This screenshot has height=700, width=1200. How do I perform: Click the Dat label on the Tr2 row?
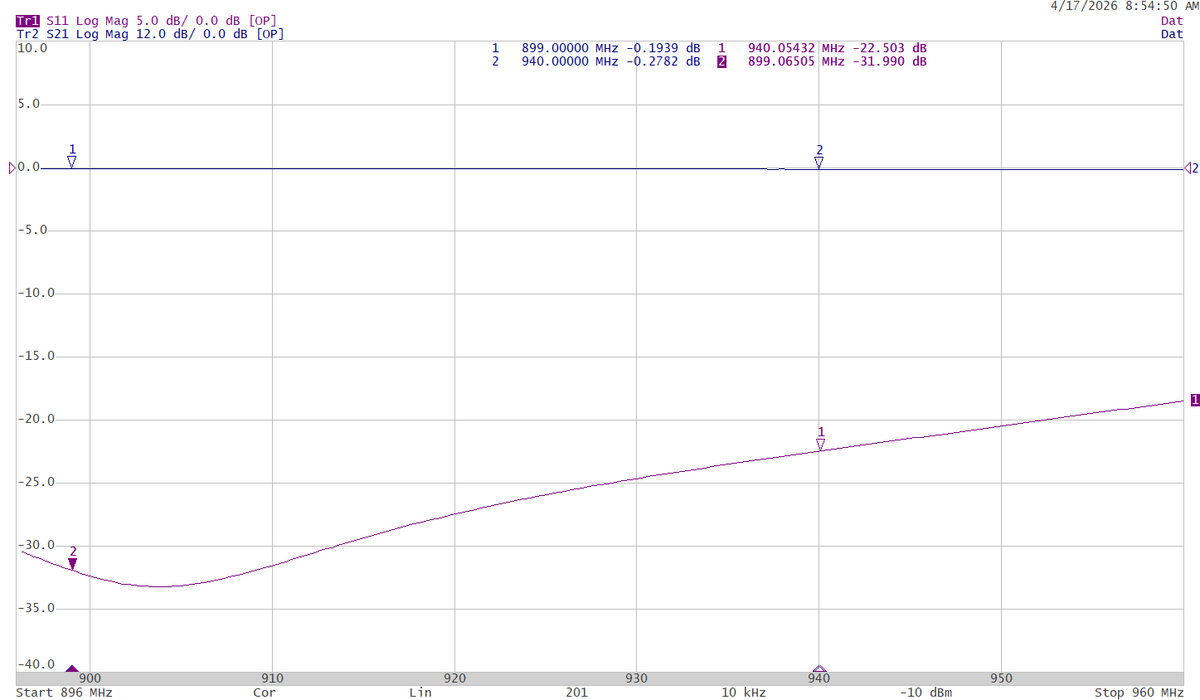click(1173, 34)
